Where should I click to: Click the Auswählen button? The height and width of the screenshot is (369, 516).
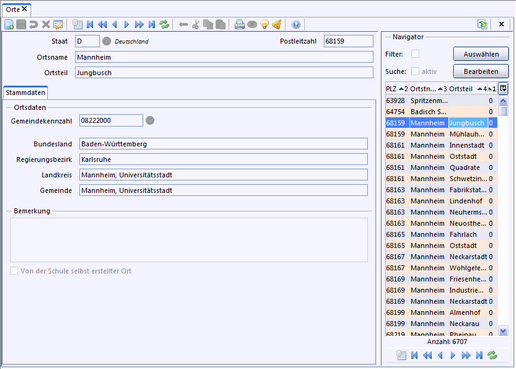click(x=481, y=54)
